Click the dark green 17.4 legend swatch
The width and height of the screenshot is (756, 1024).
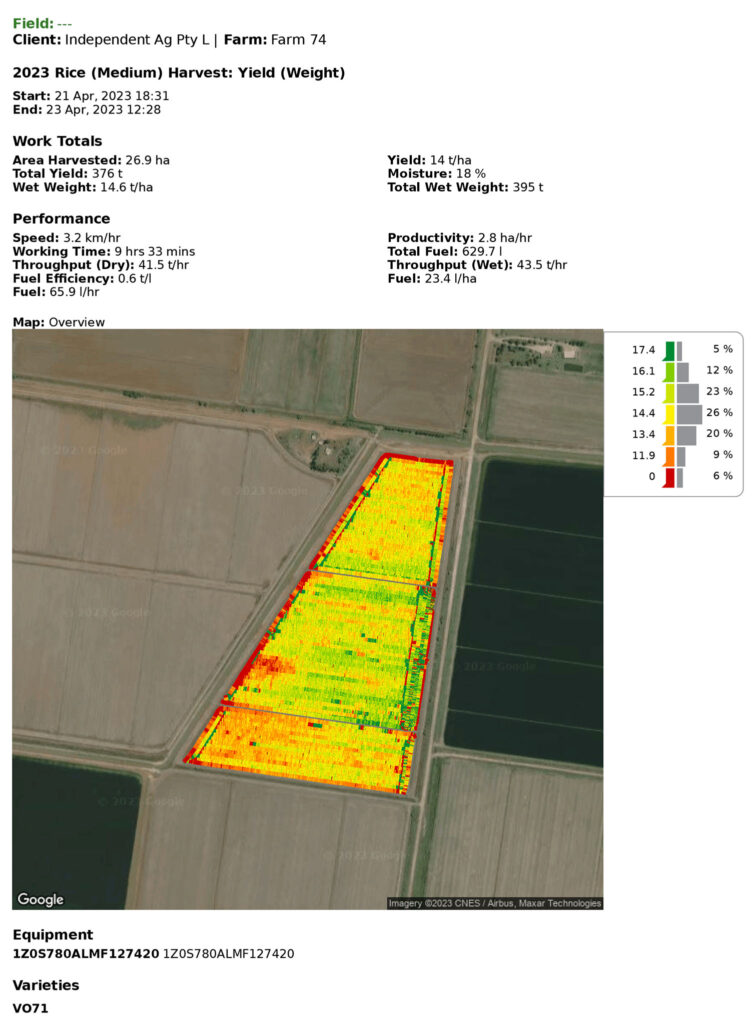pos(669,351)
